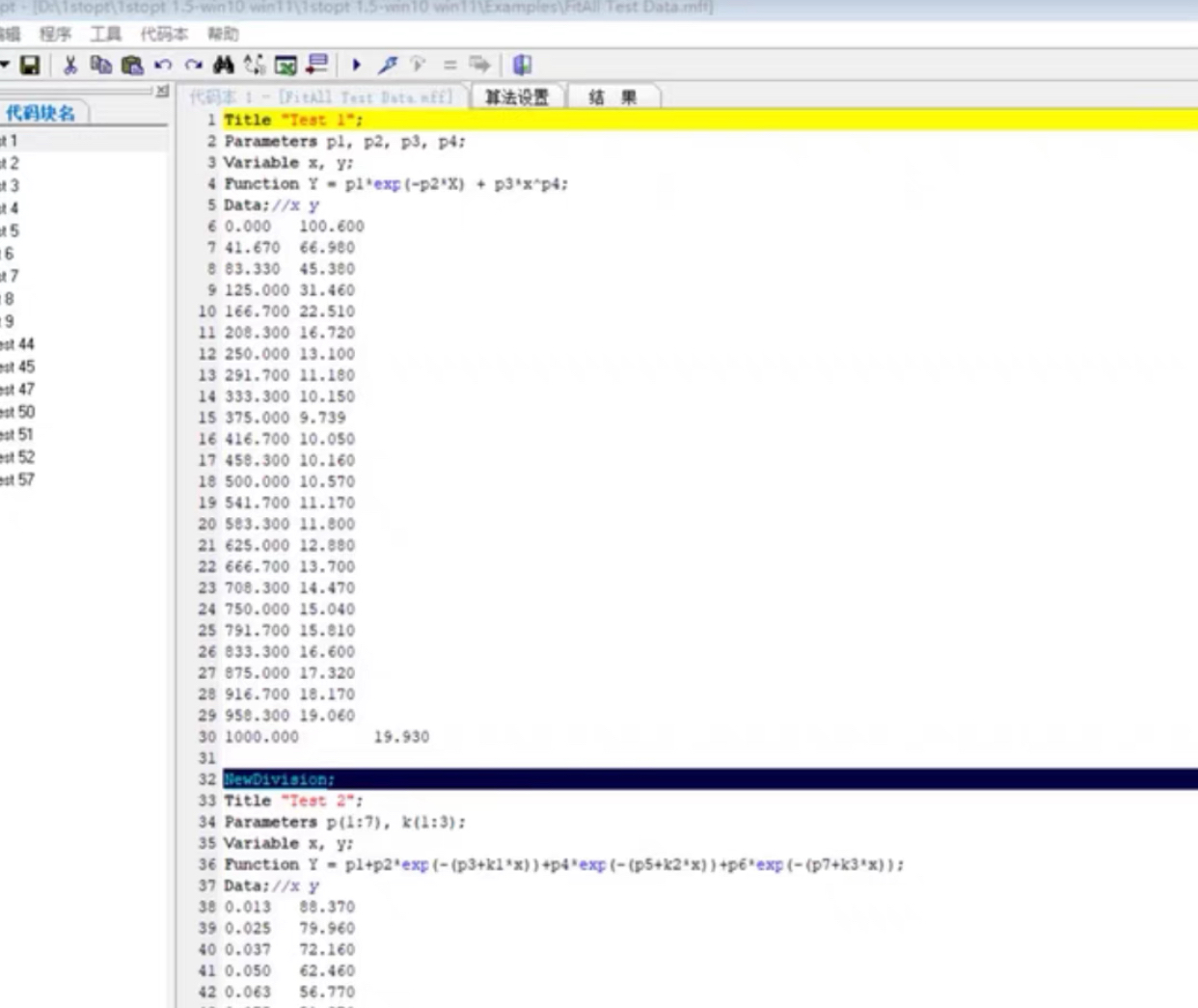Click line number 31 in the gutter

click(x=207, y=758)
